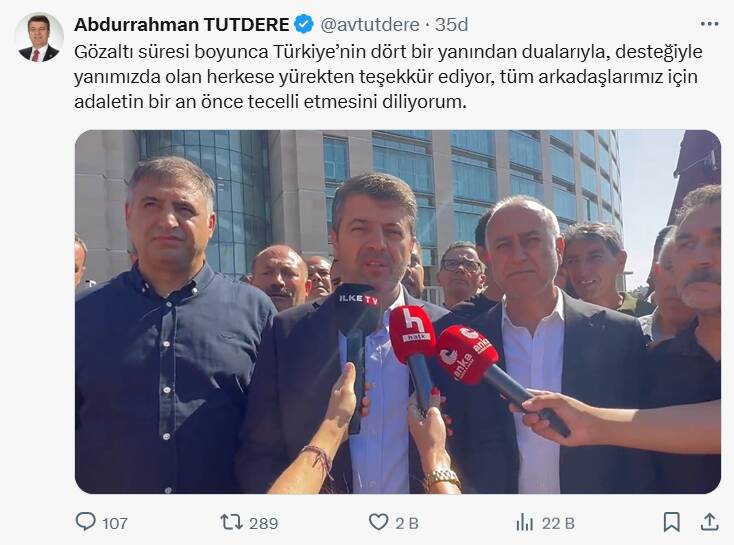Open the view analytics bar chart icon
The image size is (734, 545).
click(524, 522)
